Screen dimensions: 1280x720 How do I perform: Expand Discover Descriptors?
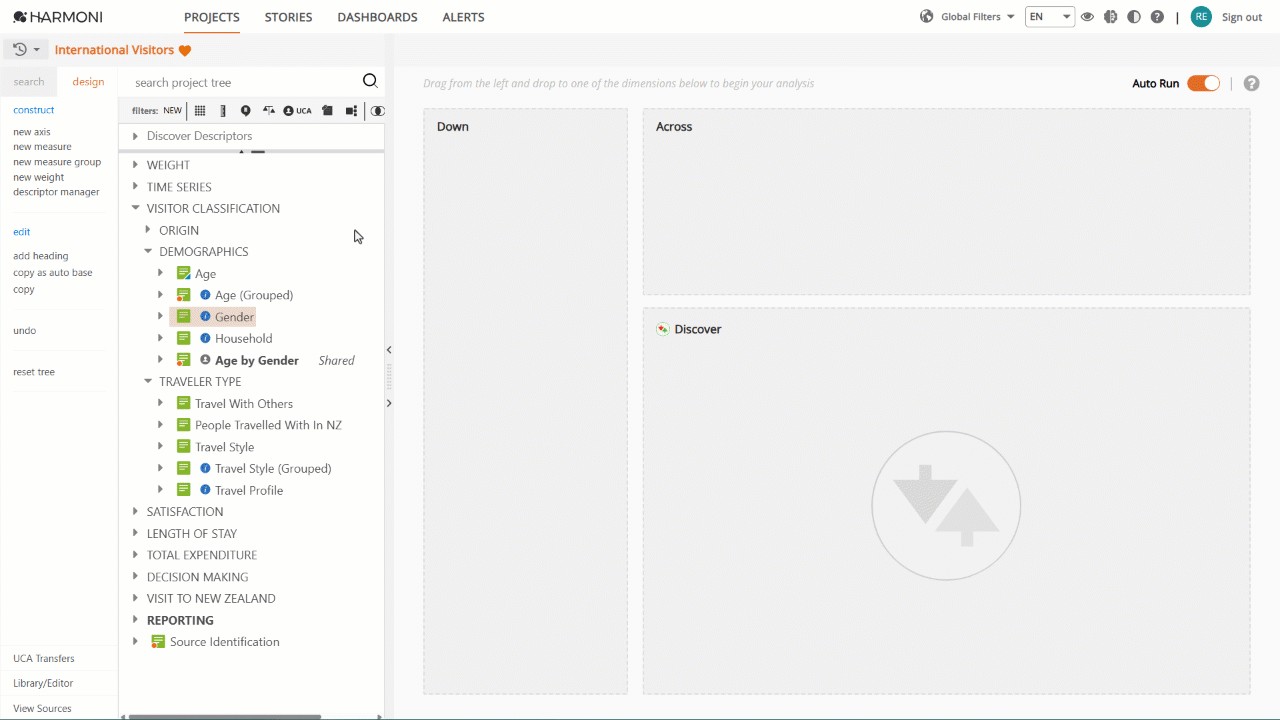(135, 136)
